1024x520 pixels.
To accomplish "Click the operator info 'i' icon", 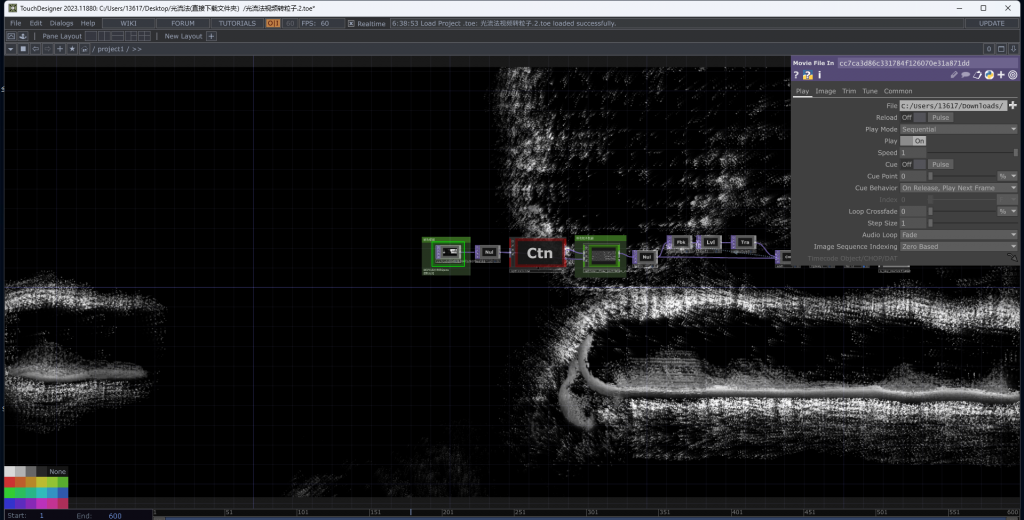I will click(x=820, y=75).
